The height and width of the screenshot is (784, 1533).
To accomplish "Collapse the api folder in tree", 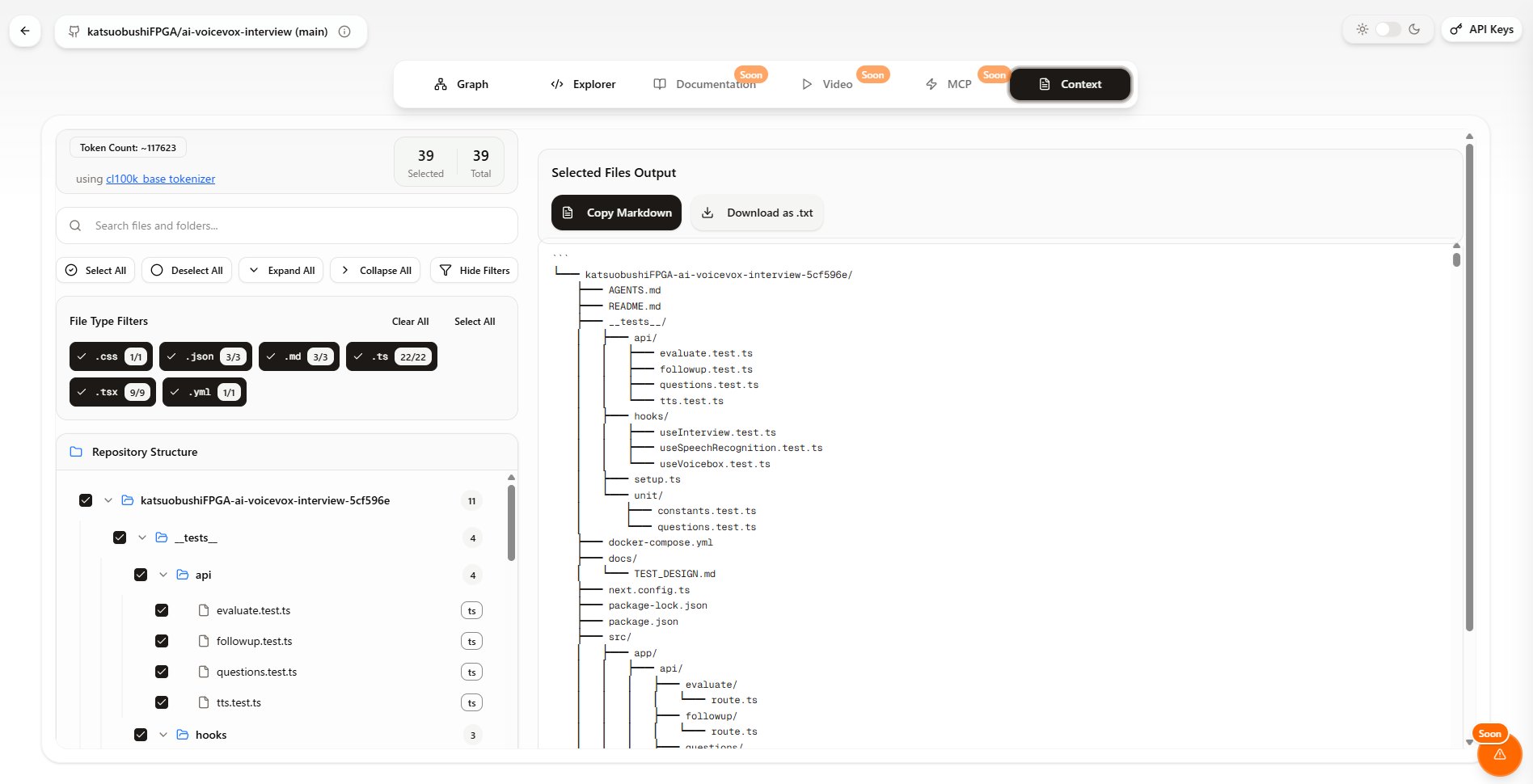I will click(x=163, y=575).
